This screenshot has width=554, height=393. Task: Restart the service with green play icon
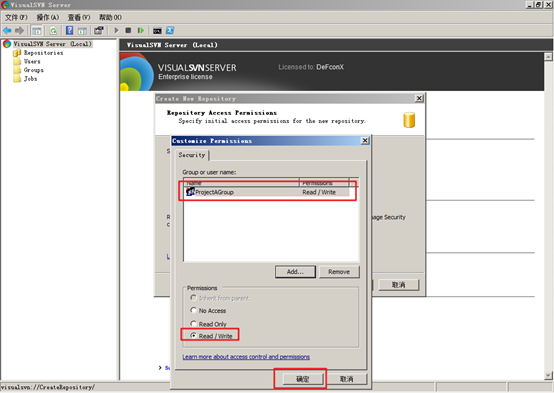141,30
